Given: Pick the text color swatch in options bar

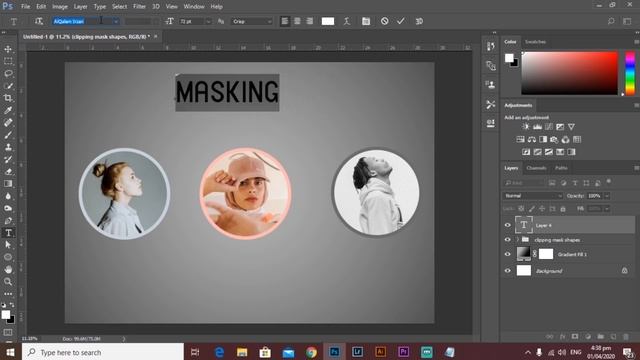Looking at the screenshot, I should 328,21.
